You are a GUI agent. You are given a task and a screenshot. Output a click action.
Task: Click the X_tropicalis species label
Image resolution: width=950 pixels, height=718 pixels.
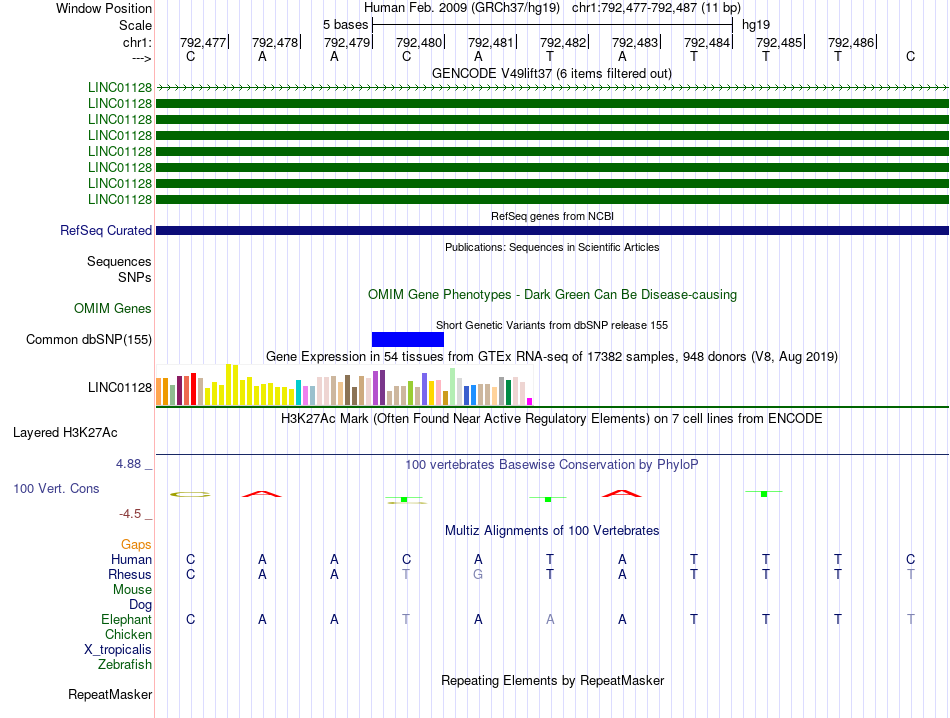118,650
